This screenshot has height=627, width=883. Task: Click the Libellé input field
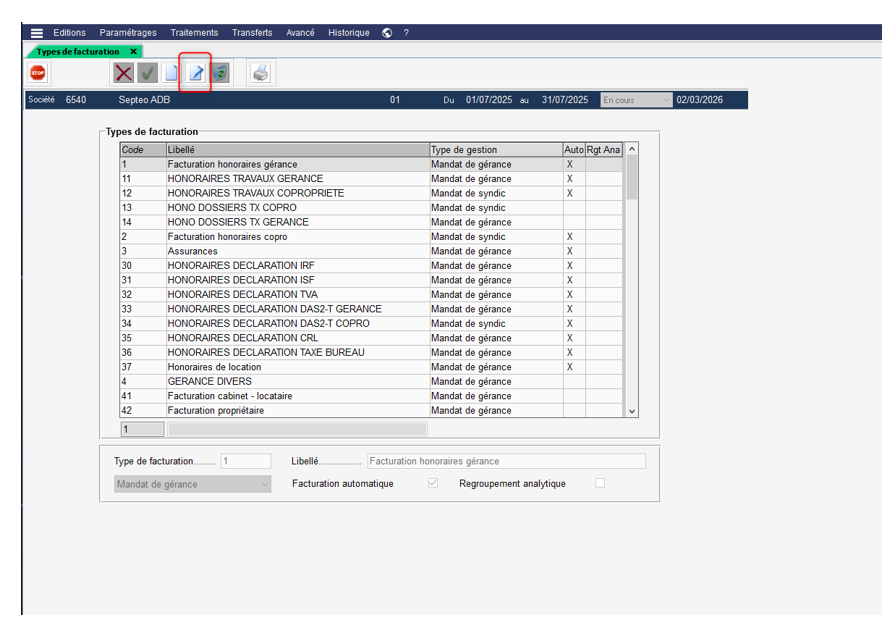(x=506, y=461)
